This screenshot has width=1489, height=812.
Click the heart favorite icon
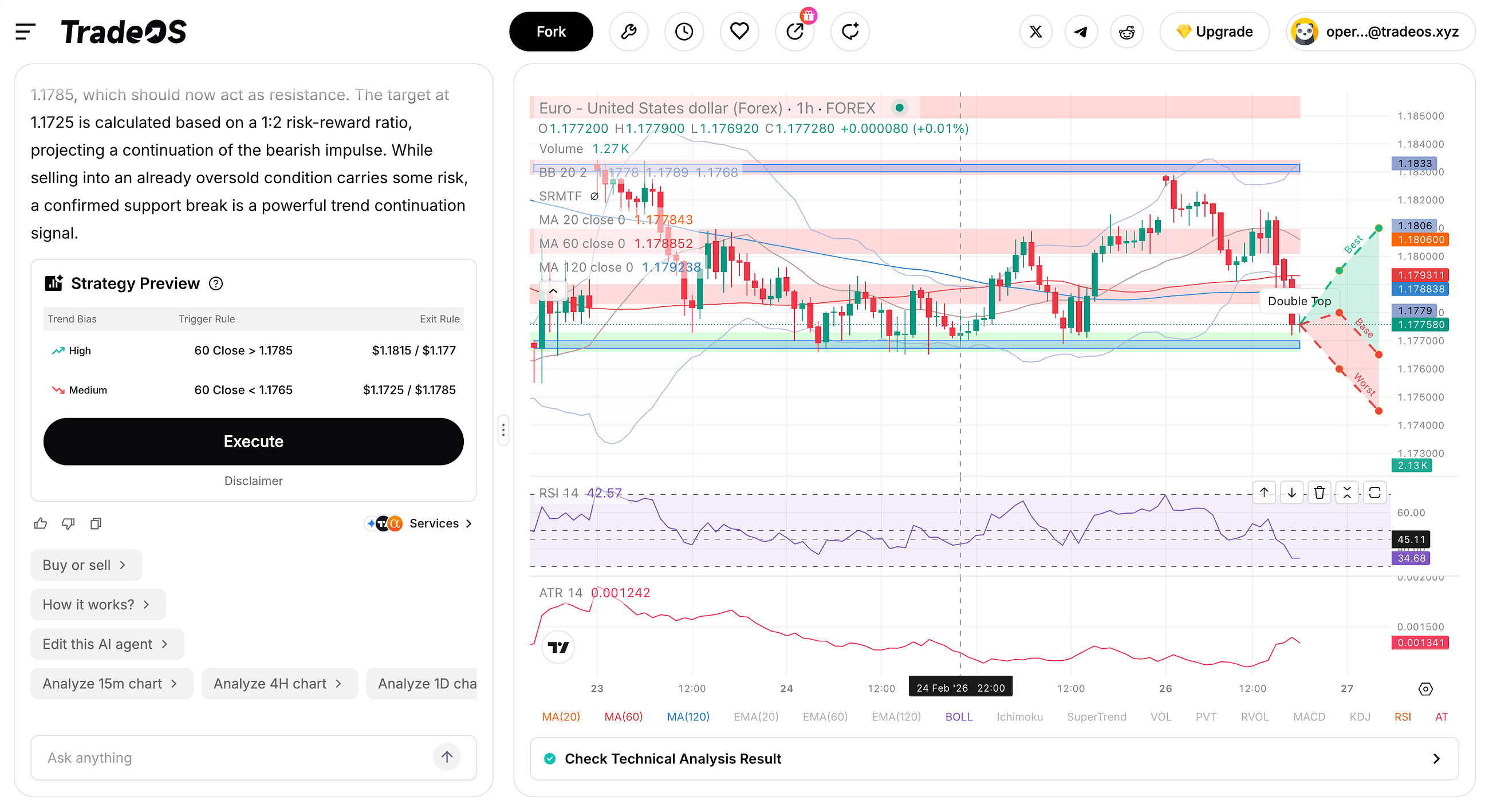pyautogui.click(x=739, y=32)
